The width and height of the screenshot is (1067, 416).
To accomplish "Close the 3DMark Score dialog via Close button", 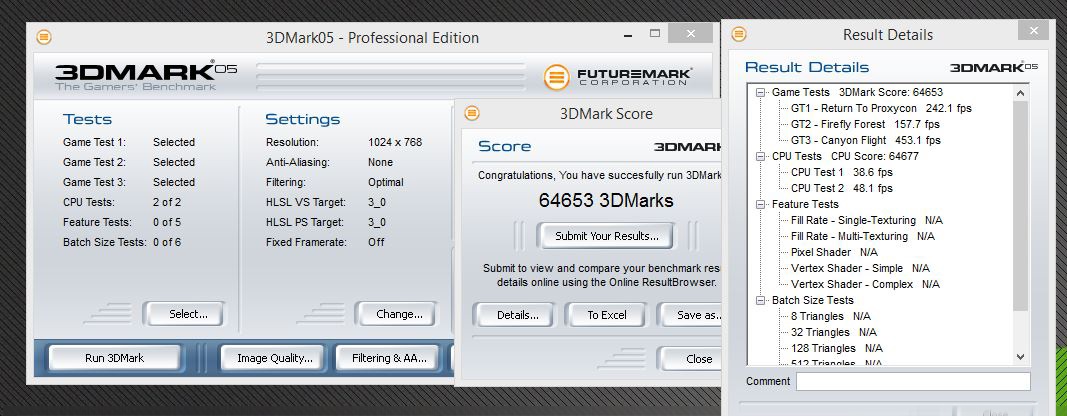I will pos(691,359).
